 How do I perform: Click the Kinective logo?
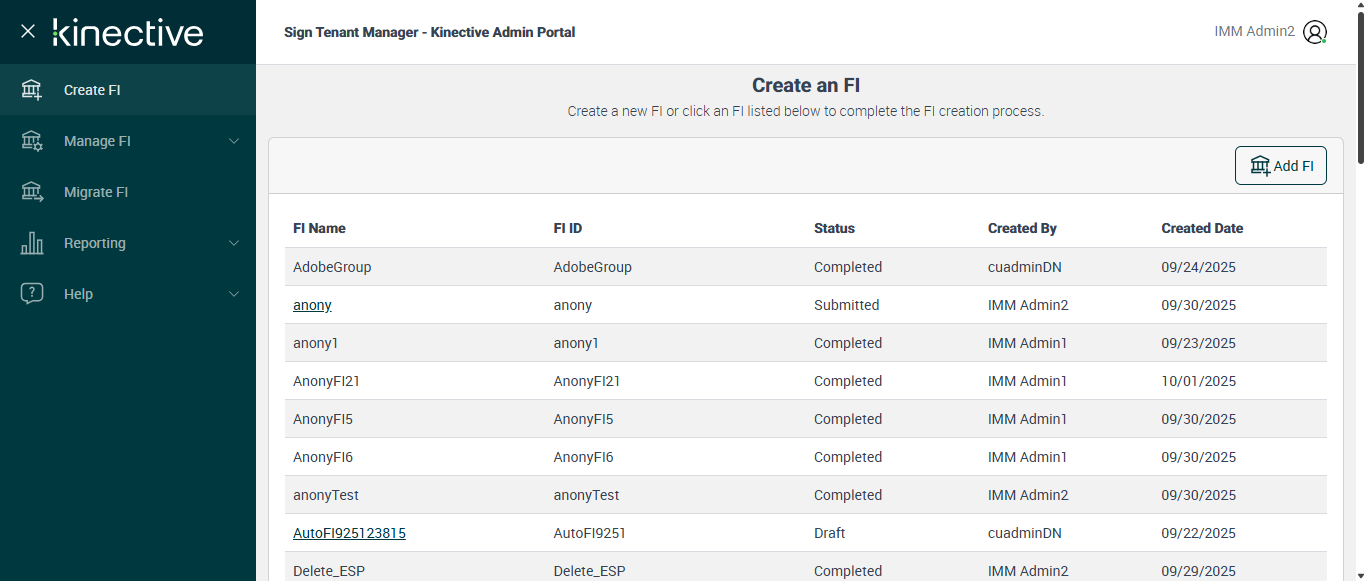coord(128,32)
